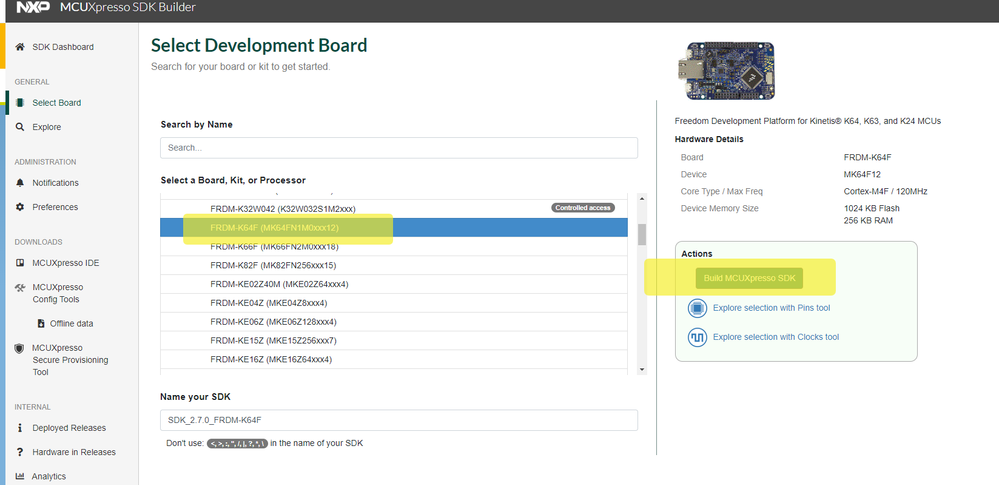Image resolution: width=999 pixels, height=485 pixels.
Task: Open SDK Dashboard menu item
Action: (63, 47)
